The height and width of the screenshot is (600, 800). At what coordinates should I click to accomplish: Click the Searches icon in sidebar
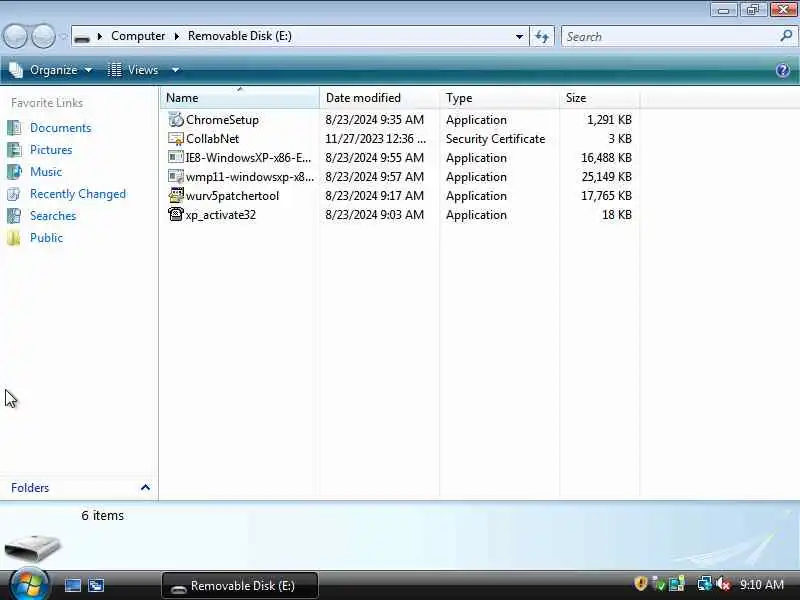[14, 216]
